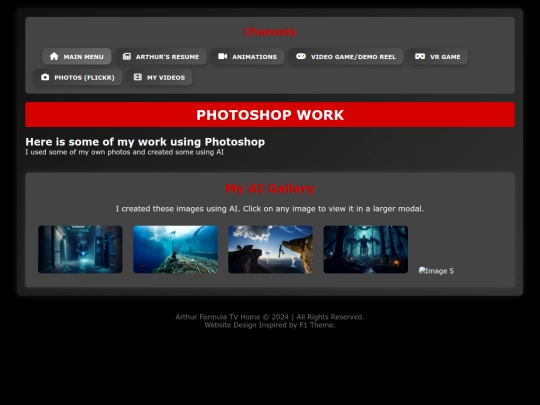Open Photos (Flickr) link
The width and height of the screenshot is (540, 405).
[78, 77]
